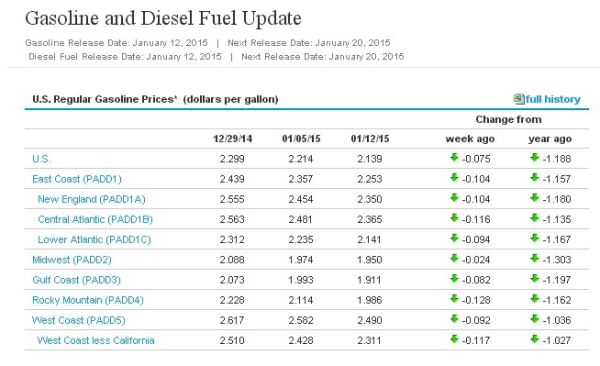Viewport: 600px width, 366px height.
Task: Click green down arrow in U.S. week-ago column
Action: (454, 157)
